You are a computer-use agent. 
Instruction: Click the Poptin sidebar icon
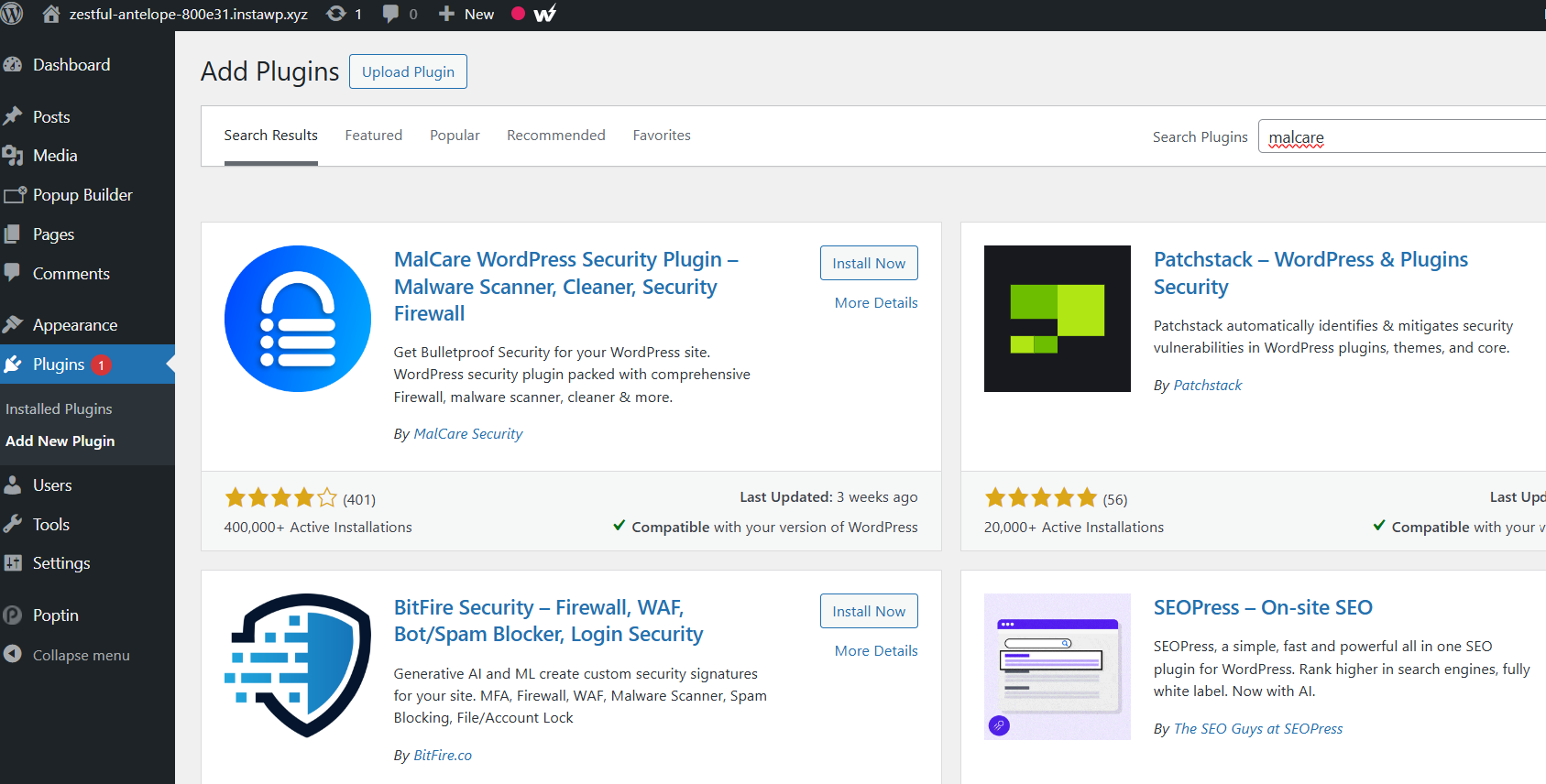[13, 615]
